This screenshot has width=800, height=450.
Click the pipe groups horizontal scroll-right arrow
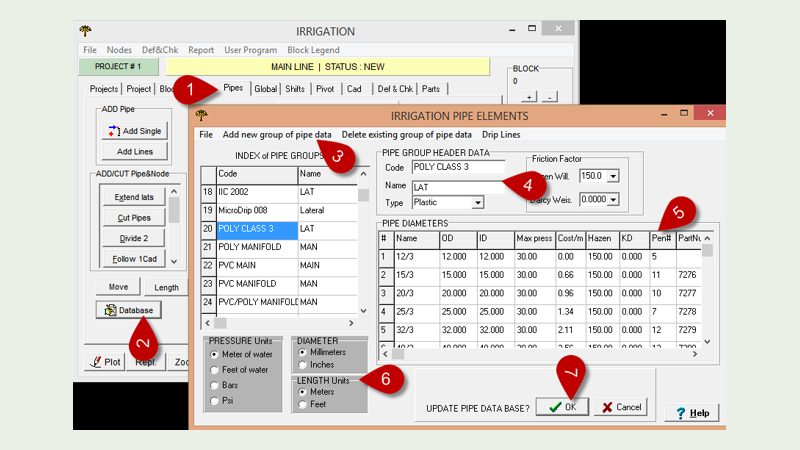coord(351,323)
